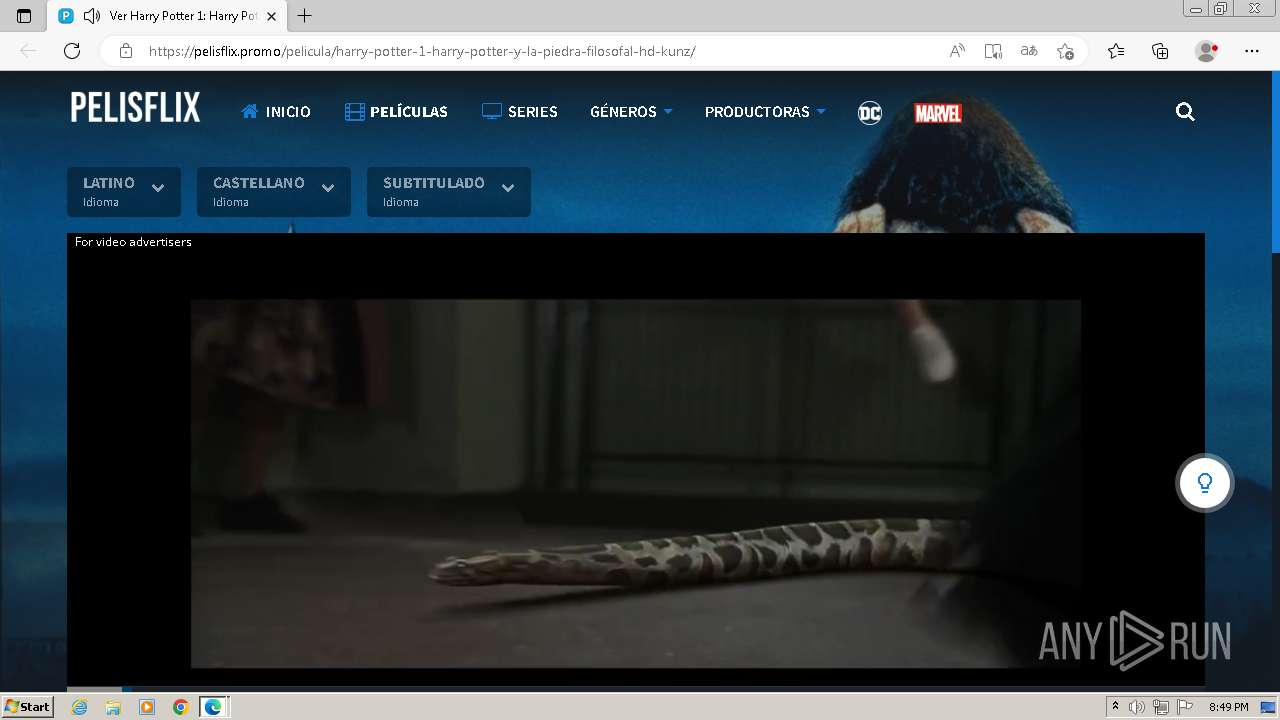Expand the GÉNEROS dropdown menu
The image size is (1280, 720).
click(x=631, y=112)
